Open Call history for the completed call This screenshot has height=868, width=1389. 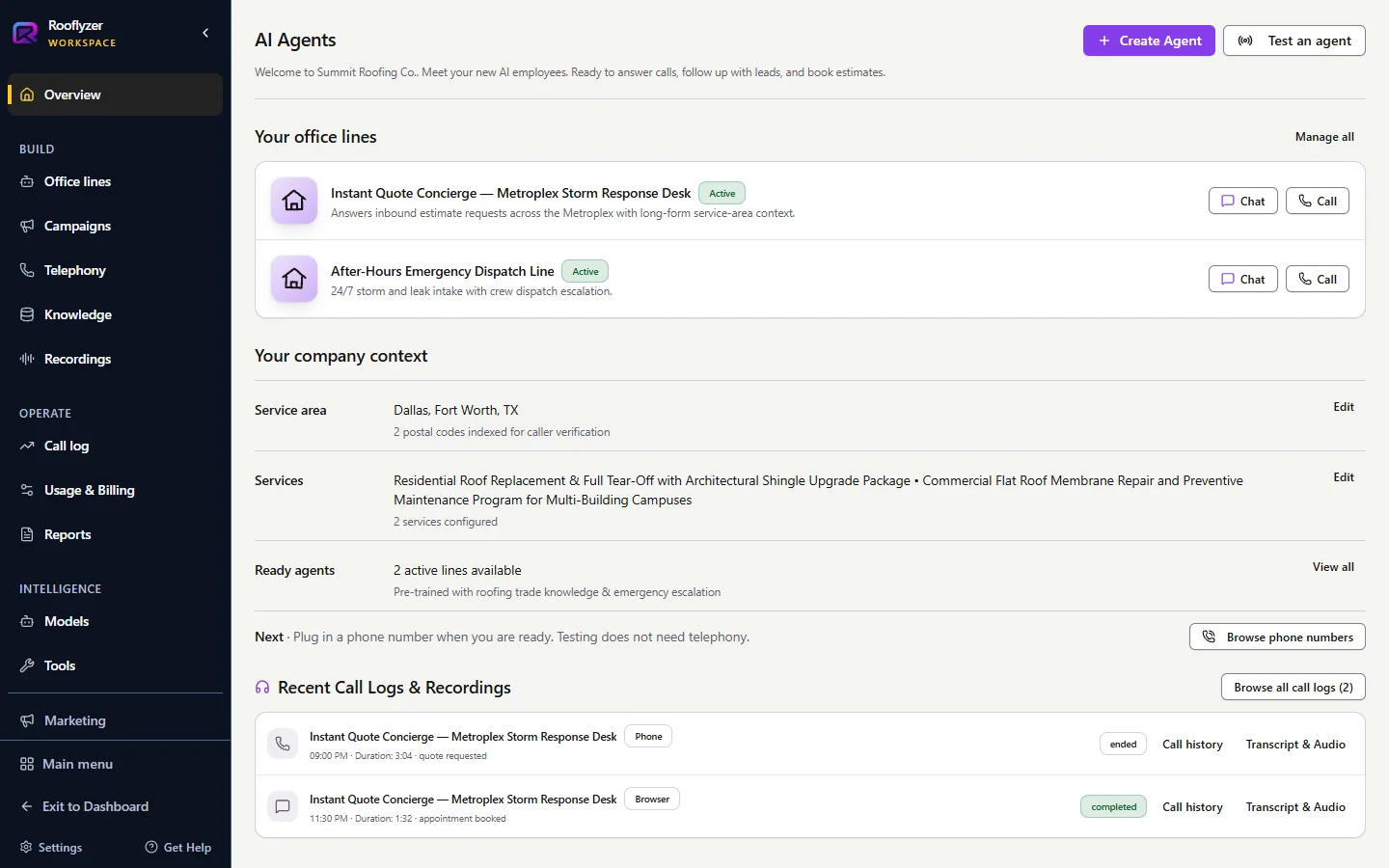coord(1192,807)
